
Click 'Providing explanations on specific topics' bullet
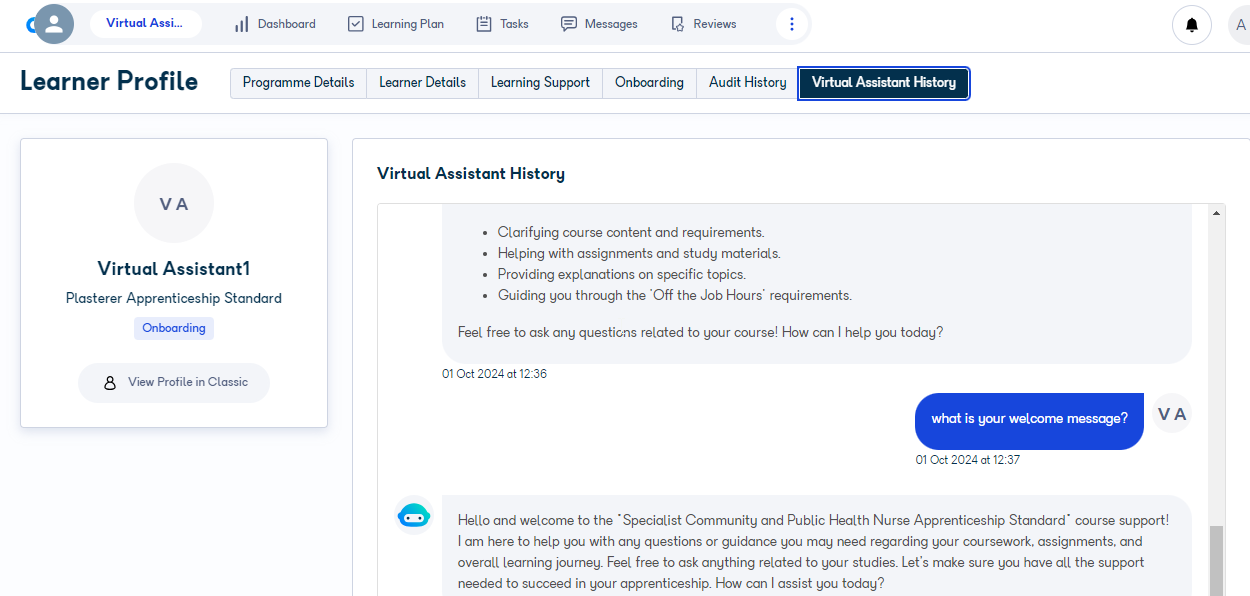(622, 274)
